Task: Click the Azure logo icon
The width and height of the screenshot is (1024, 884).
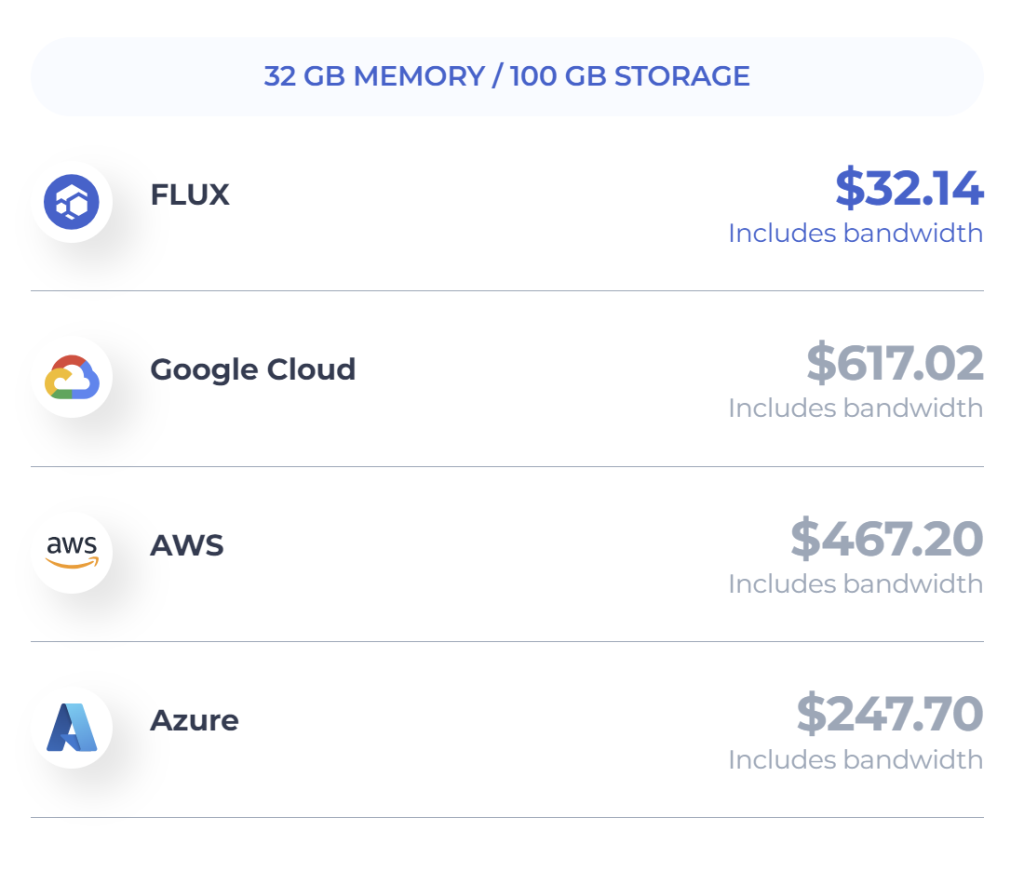Action: coord(72,728)
